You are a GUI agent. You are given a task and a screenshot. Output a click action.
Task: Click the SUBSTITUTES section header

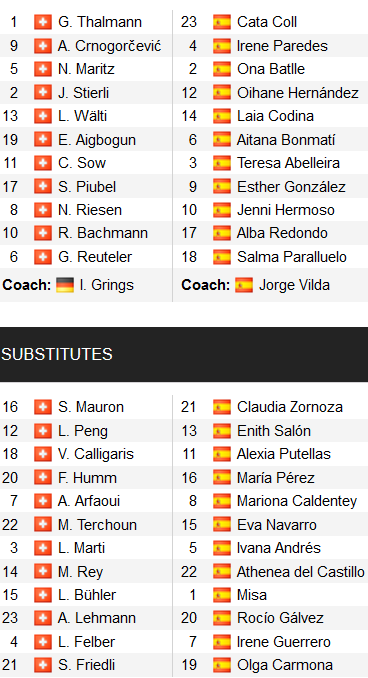[184, 354]
